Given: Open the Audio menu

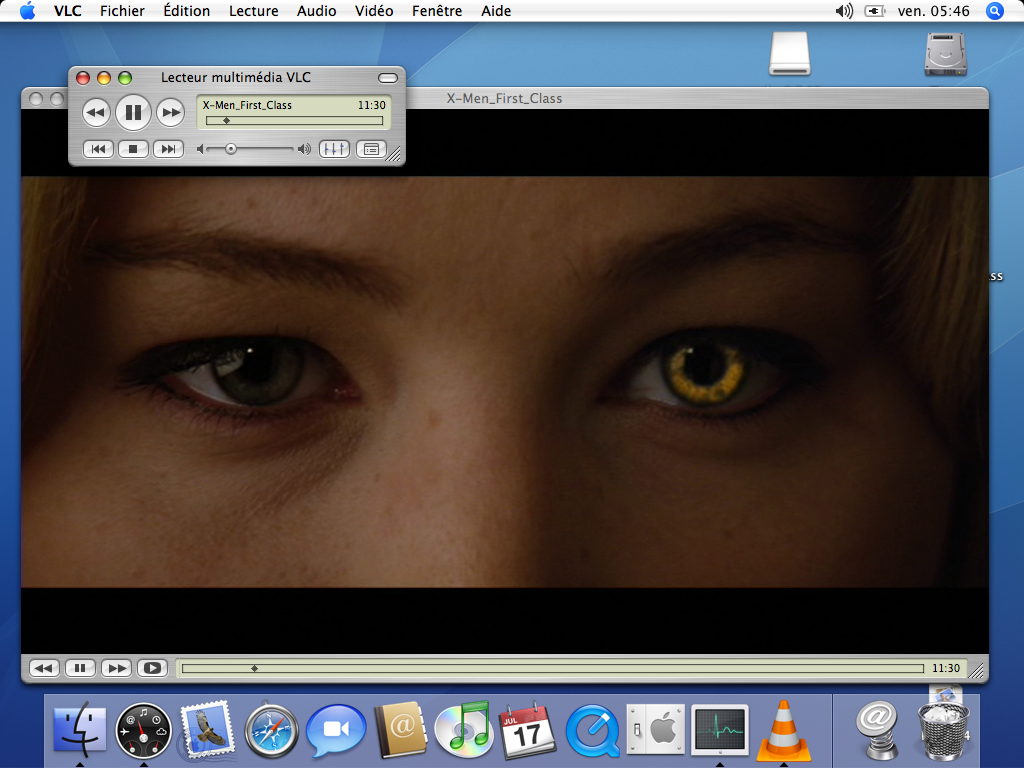Looking at the screenshot, I should coord(316,11).
